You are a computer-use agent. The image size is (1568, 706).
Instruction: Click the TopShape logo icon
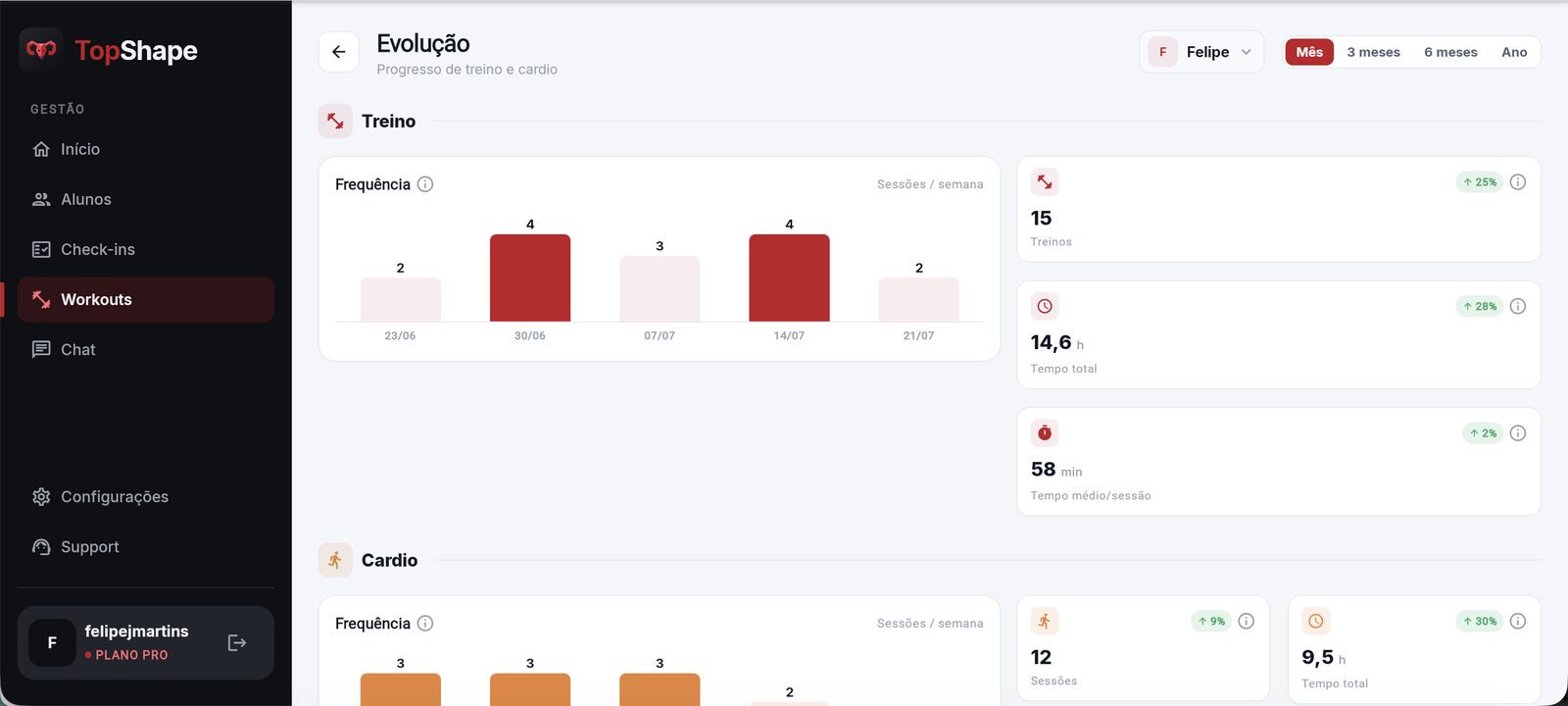pos(41,50)
